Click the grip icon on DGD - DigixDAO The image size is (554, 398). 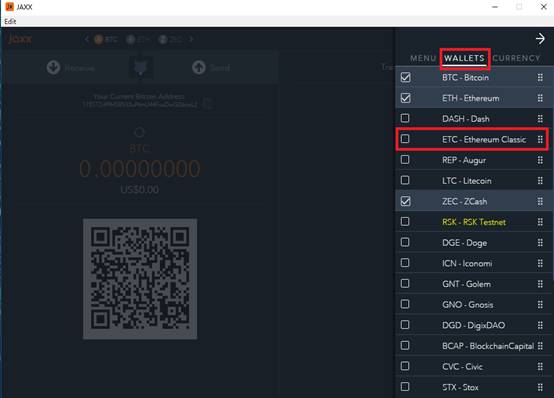tap(540, 325)
